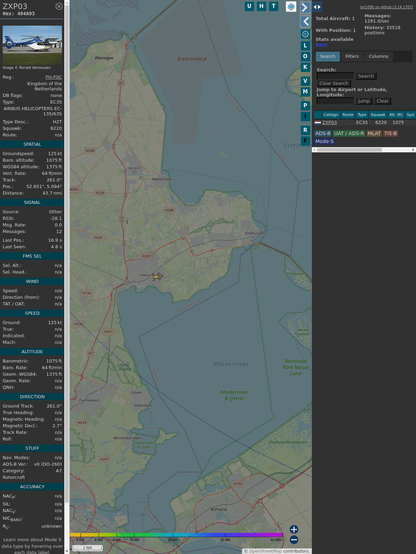Image resolution: width=416 pixels, height=554 pixels.
Task: Click the H map button
Action: point(261,6)
